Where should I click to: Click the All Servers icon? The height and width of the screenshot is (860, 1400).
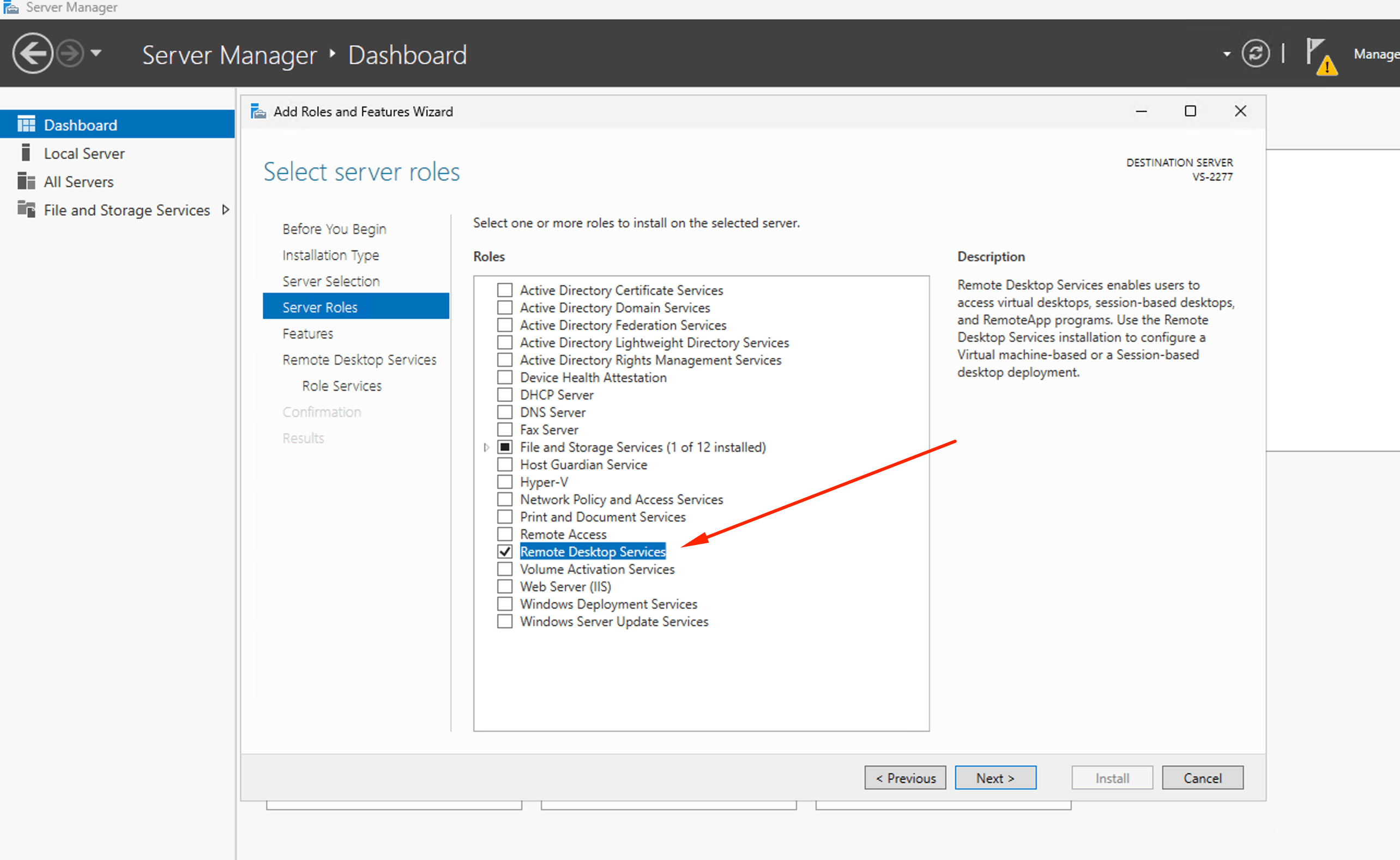[x=26, y=181]
